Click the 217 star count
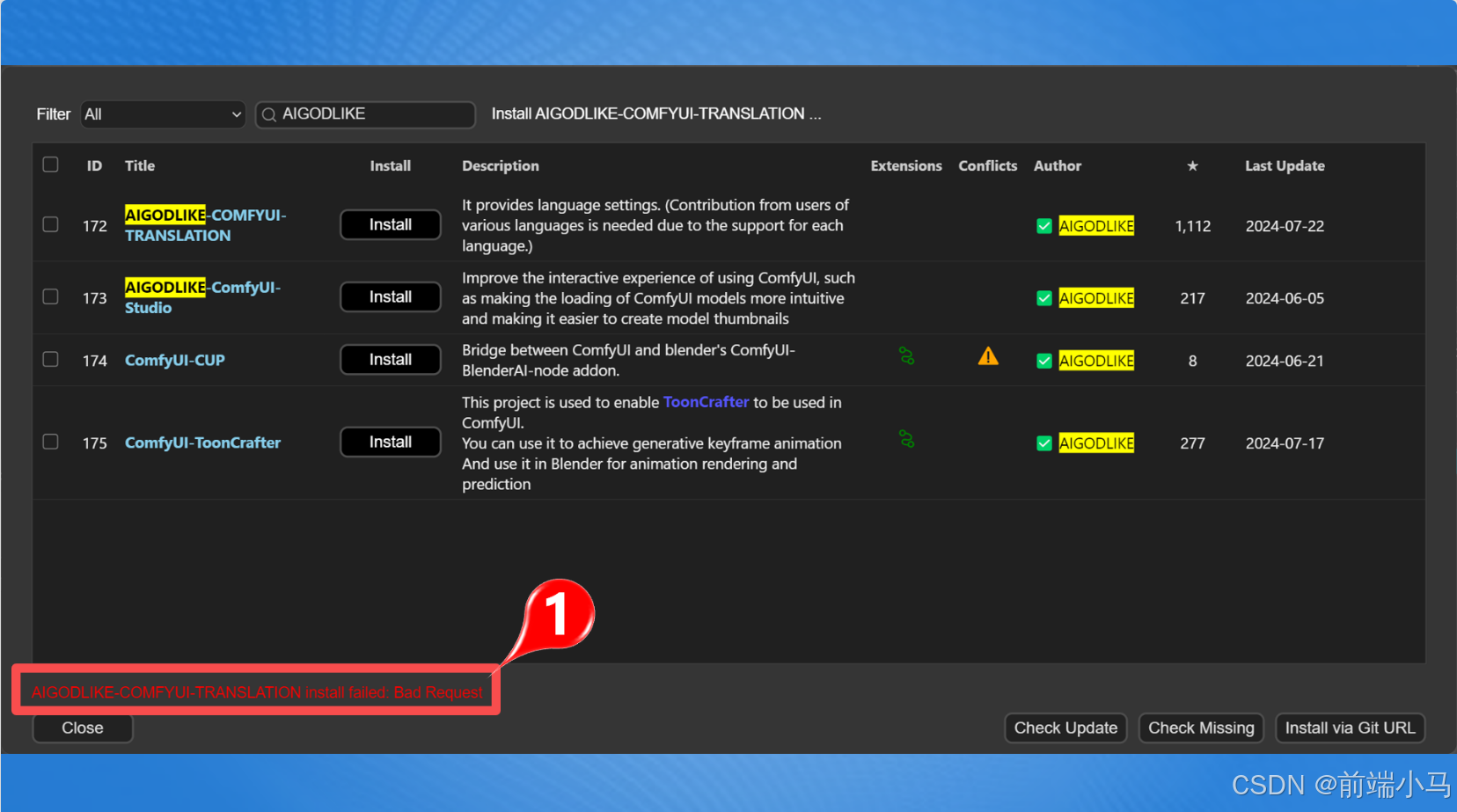 (x=1192, y=298)
